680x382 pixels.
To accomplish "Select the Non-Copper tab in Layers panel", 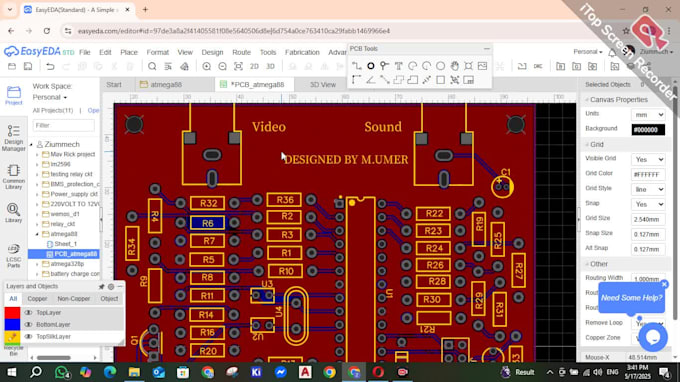I will point(74,299).
